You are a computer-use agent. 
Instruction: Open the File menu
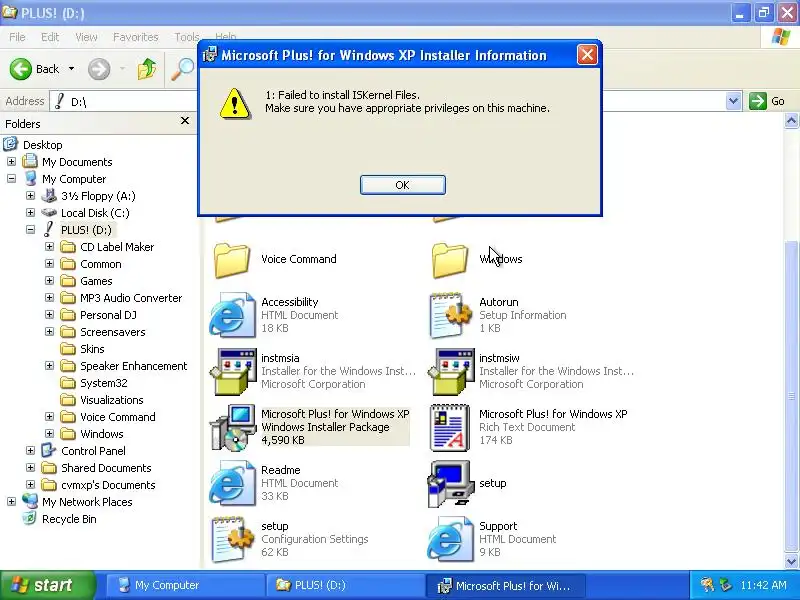pyautogui.click(x=17, y=37)
